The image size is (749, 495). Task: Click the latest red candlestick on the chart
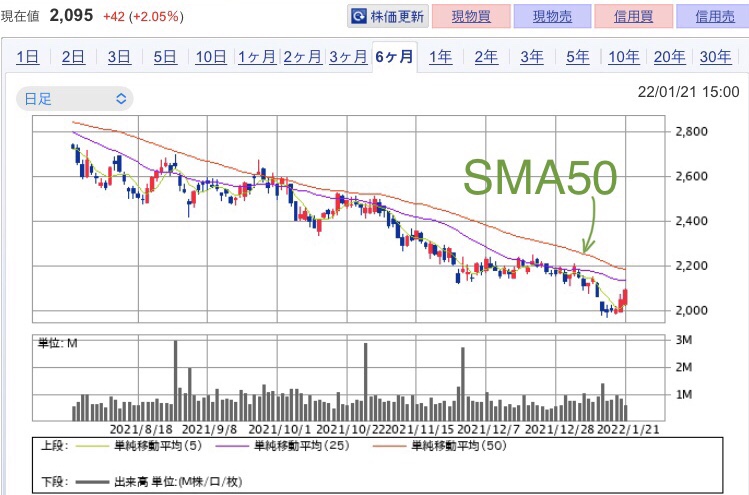point(625,297)
